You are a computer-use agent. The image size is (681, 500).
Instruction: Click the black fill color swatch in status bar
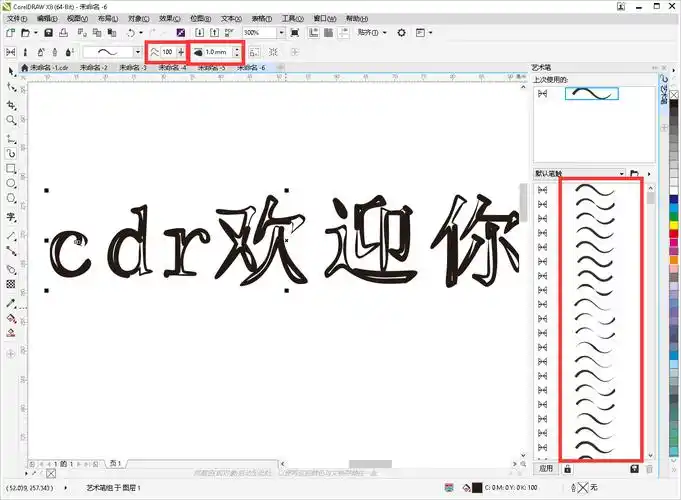pos(477,488)
